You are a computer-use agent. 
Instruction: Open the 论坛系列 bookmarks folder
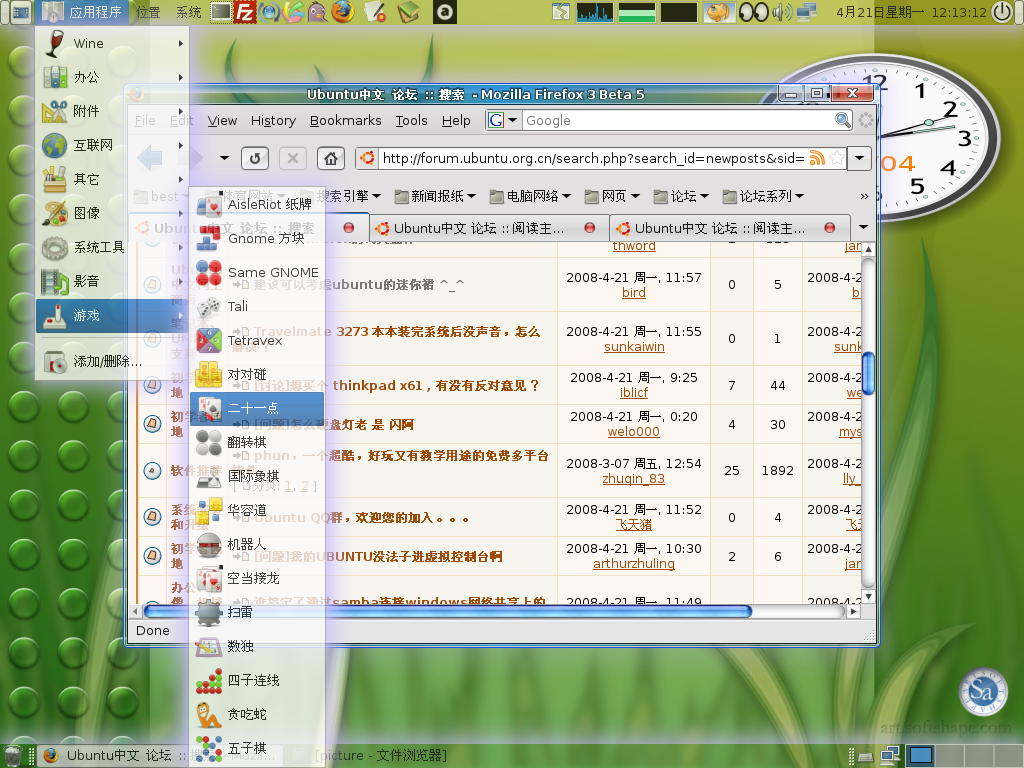point(763,196)
